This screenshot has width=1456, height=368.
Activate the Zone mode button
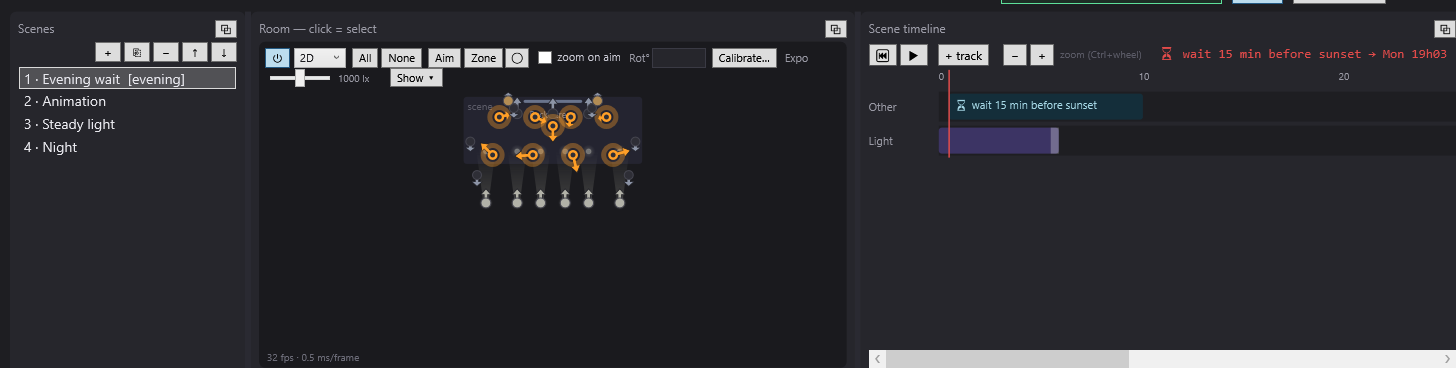pyautogui.click(x=483, y=58)
